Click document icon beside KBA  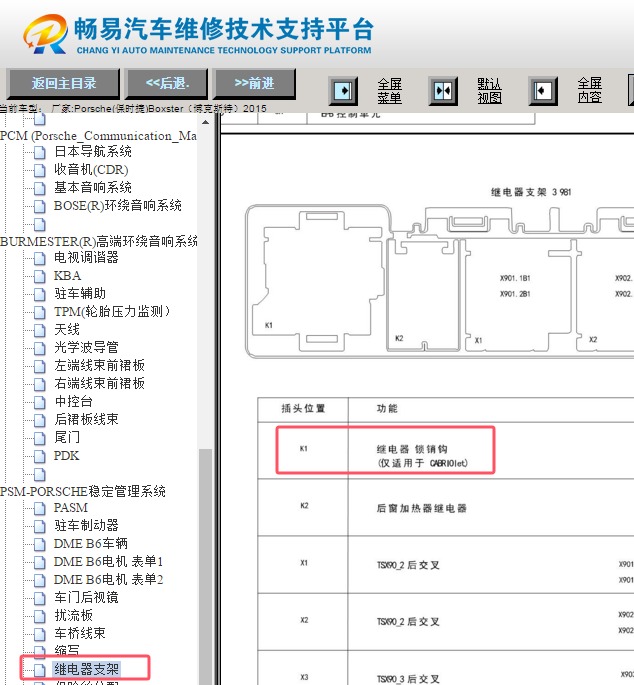click(40, 277)
